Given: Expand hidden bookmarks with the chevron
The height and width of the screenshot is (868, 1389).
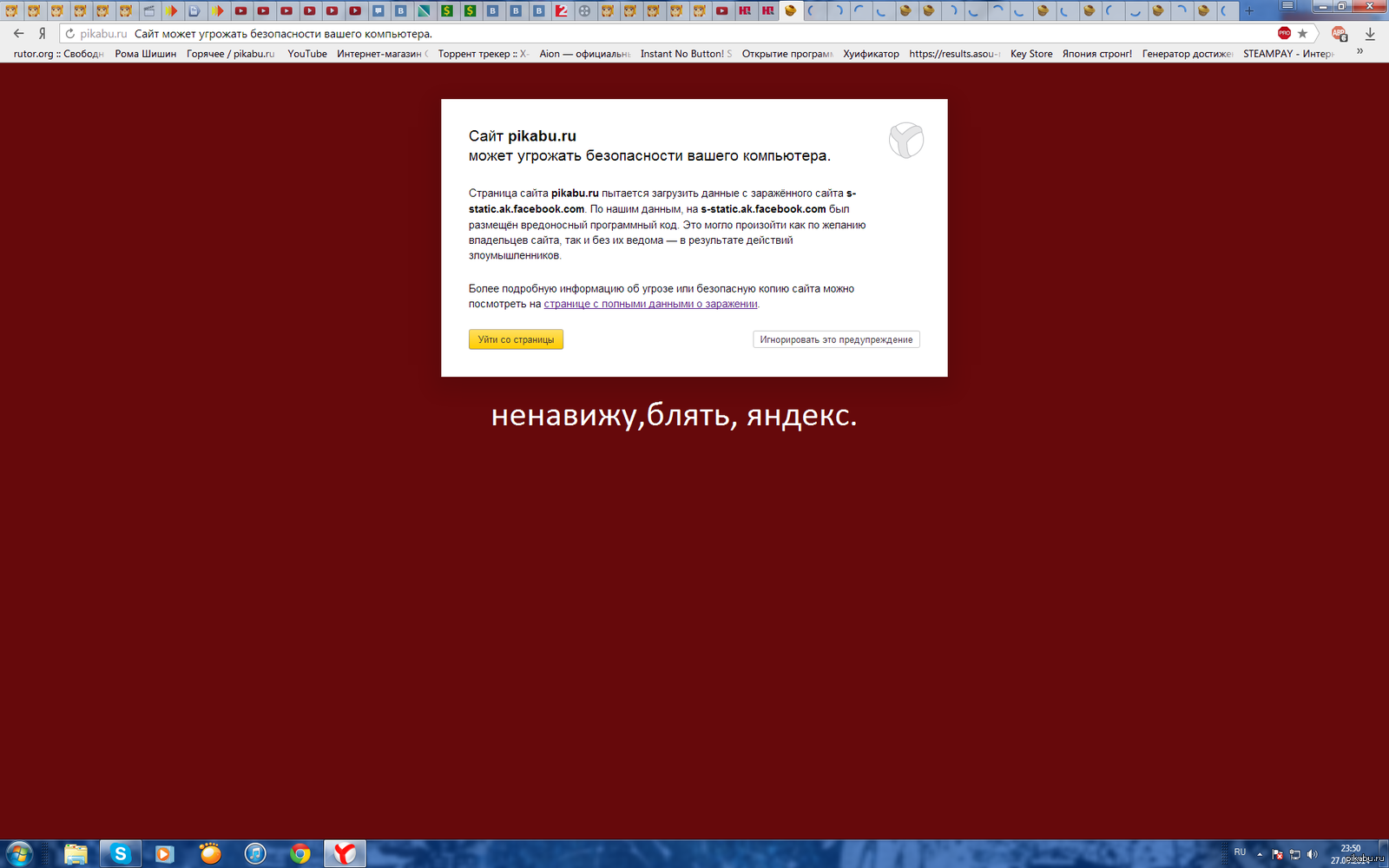Looking at the screenshot, I should pos(1359,52).
